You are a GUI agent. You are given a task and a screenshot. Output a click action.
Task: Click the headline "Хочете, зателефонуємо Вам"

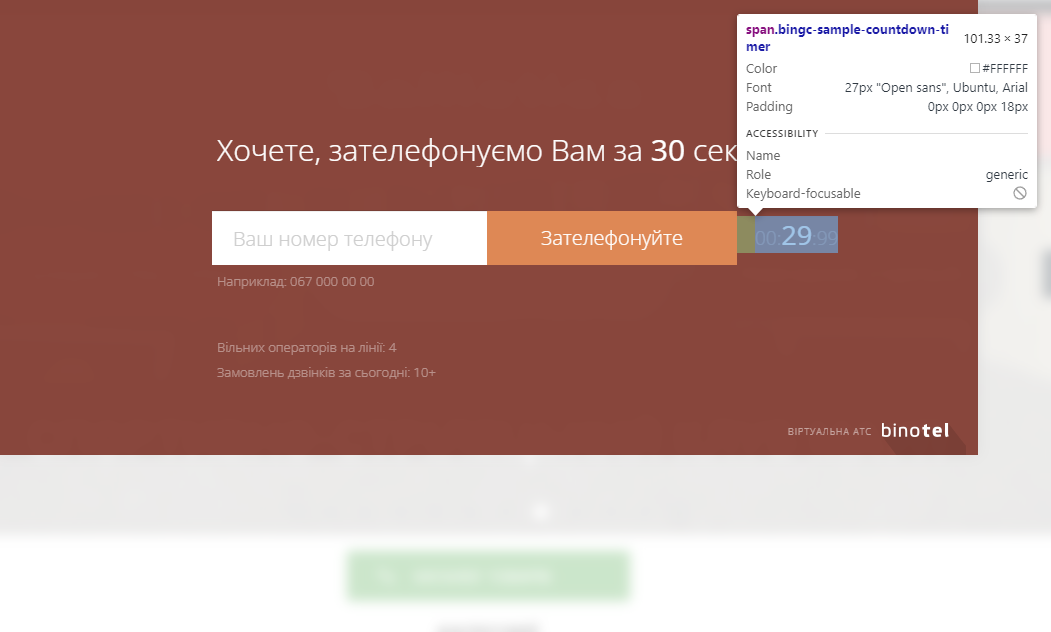[413, 152]
